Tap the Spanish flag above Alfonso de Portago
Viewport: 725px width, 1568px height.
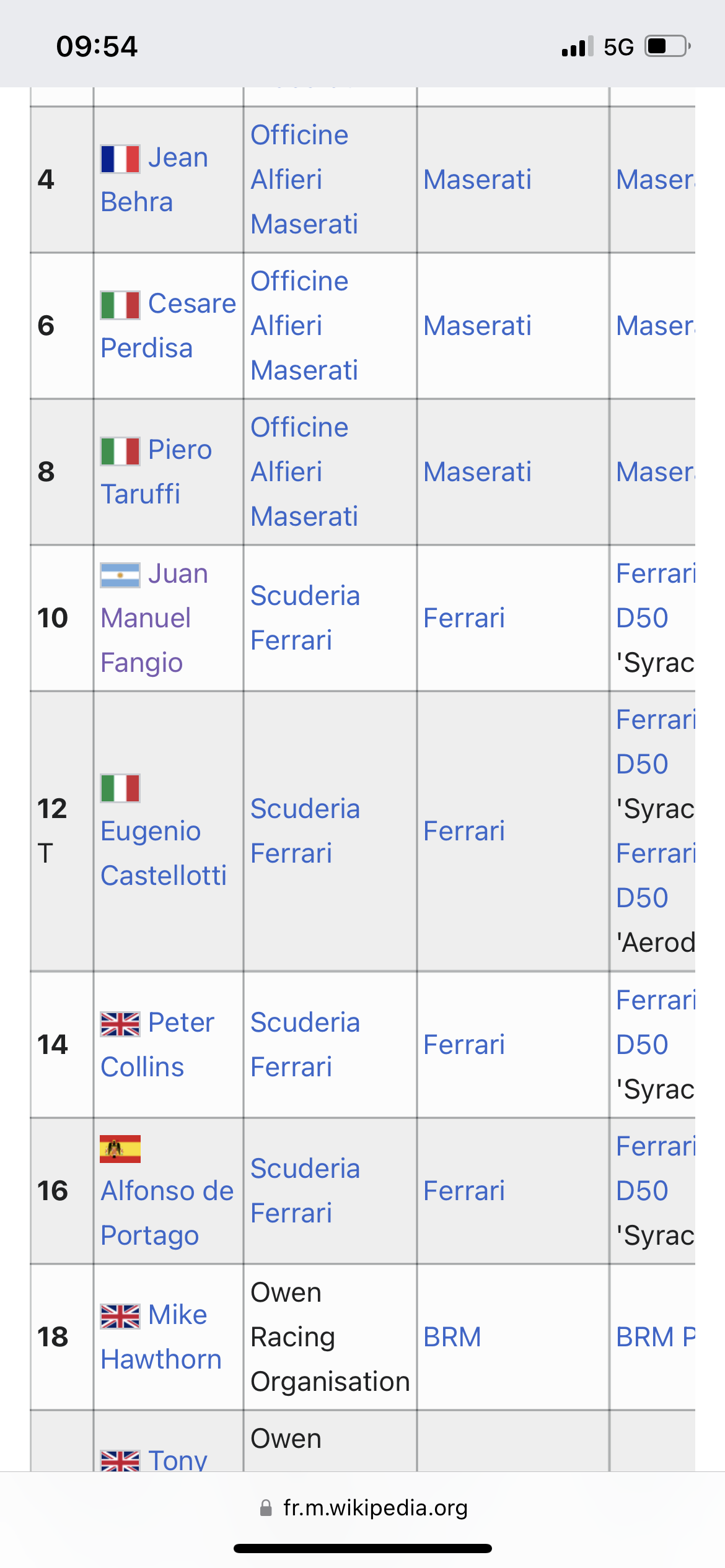point(120,1149)
